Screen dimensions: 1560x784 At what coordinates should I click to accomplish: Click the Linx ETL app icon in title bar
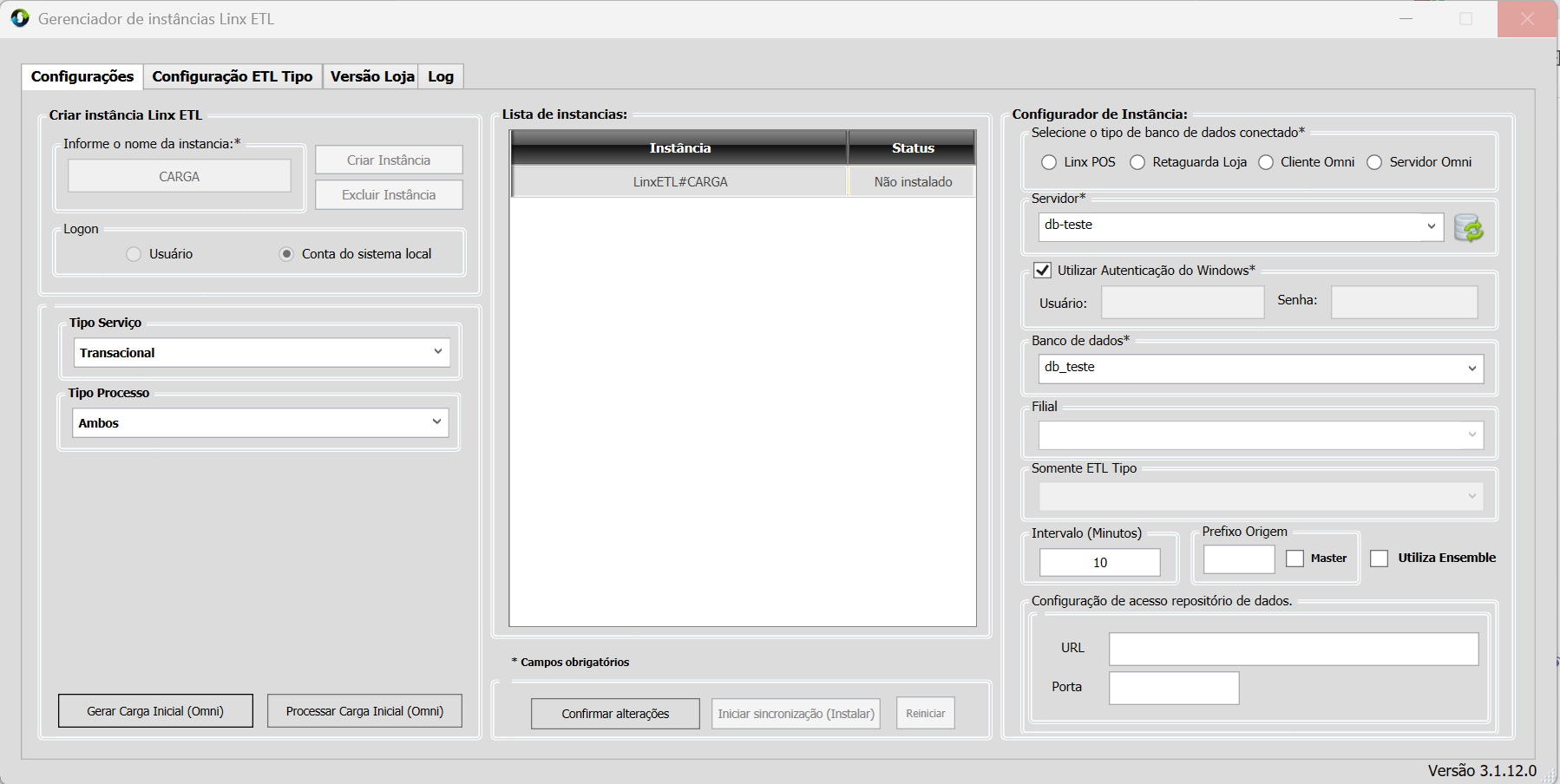coord(19,18)
